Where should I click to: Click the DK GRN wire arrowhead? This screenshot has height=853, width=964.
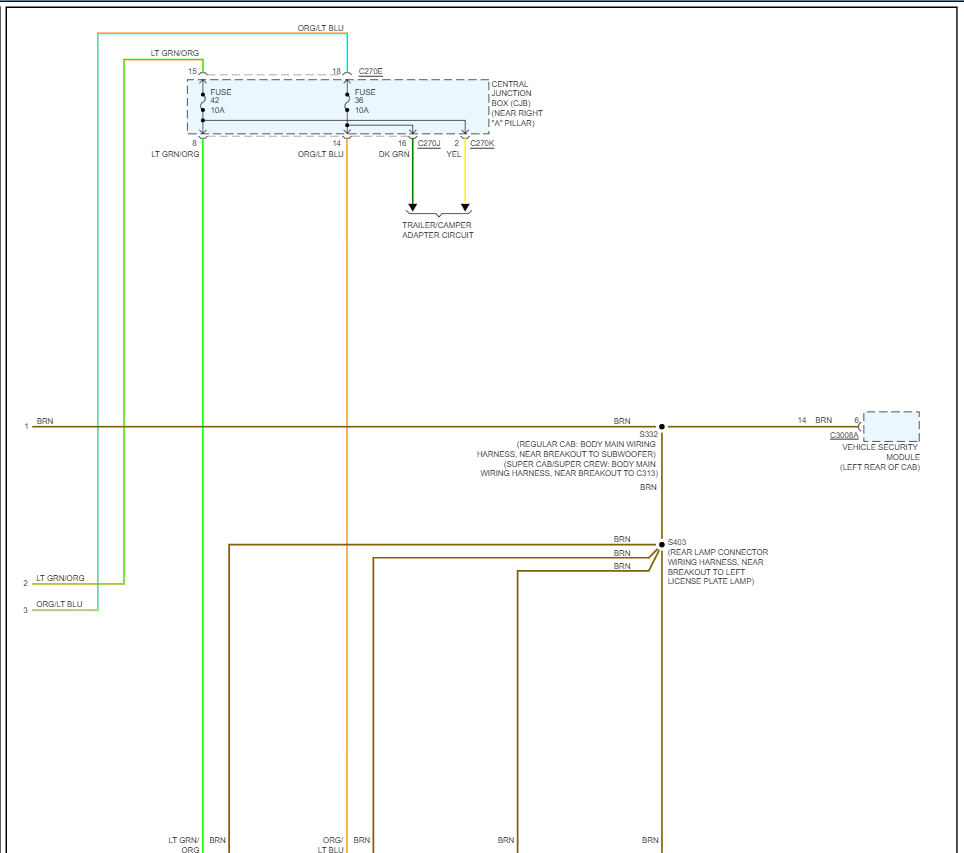(x=413, y=208)
